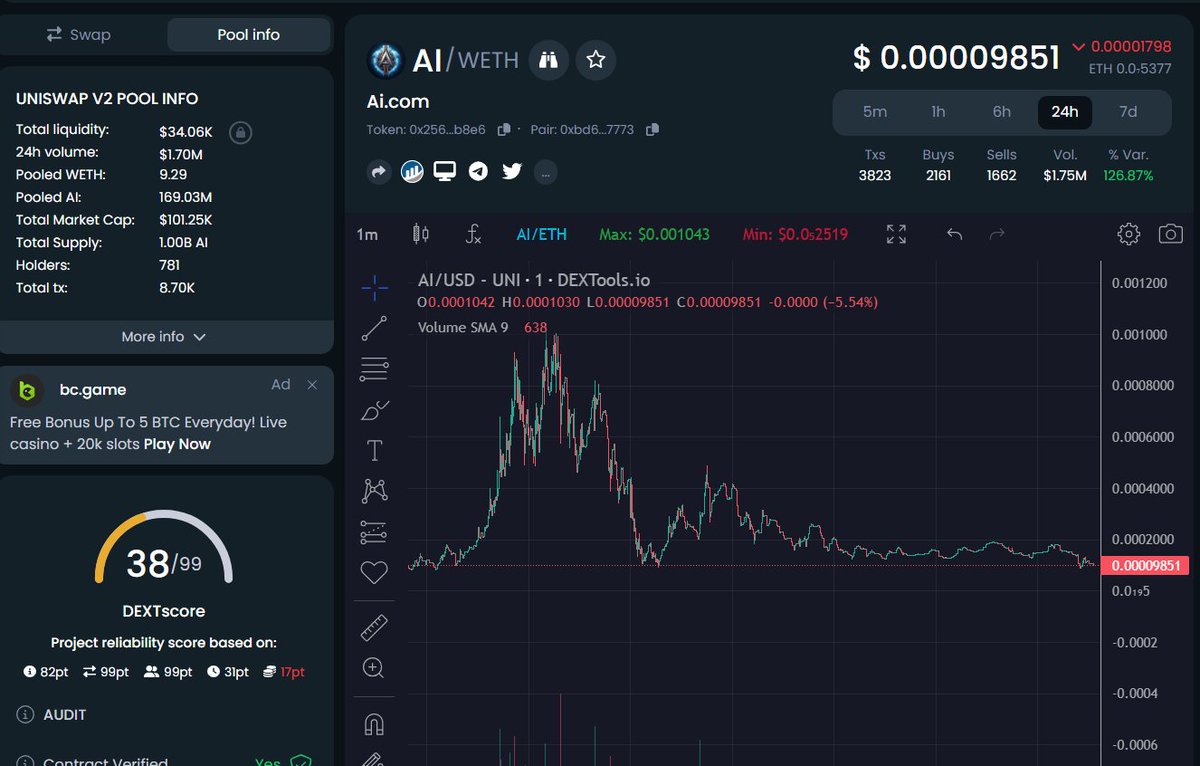Screen dimensions: 1200x766
Task: Select the trend line drawing tool
Action: tap(374, 328)
